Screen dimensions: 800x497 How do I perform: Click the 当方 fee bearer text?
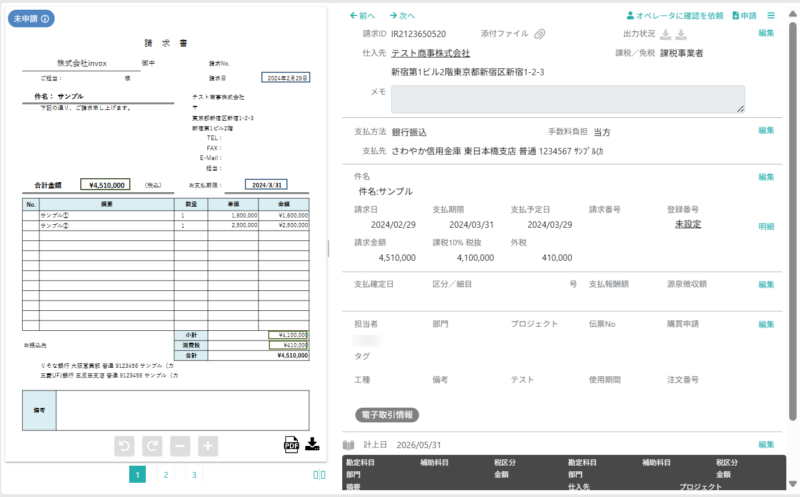(602, 133)
